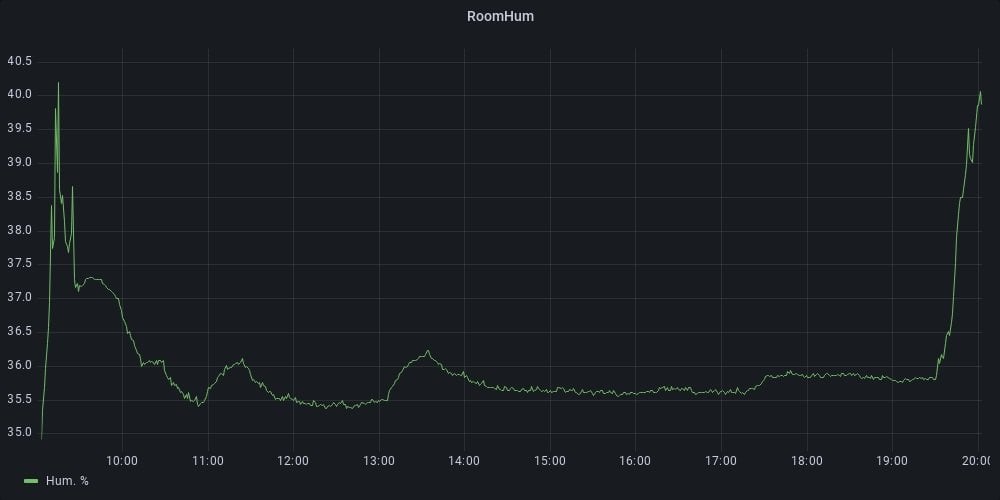Viewport: 1000px width, 500px height.
Task: Select the 10:00 time axis label
Action: 122,460
